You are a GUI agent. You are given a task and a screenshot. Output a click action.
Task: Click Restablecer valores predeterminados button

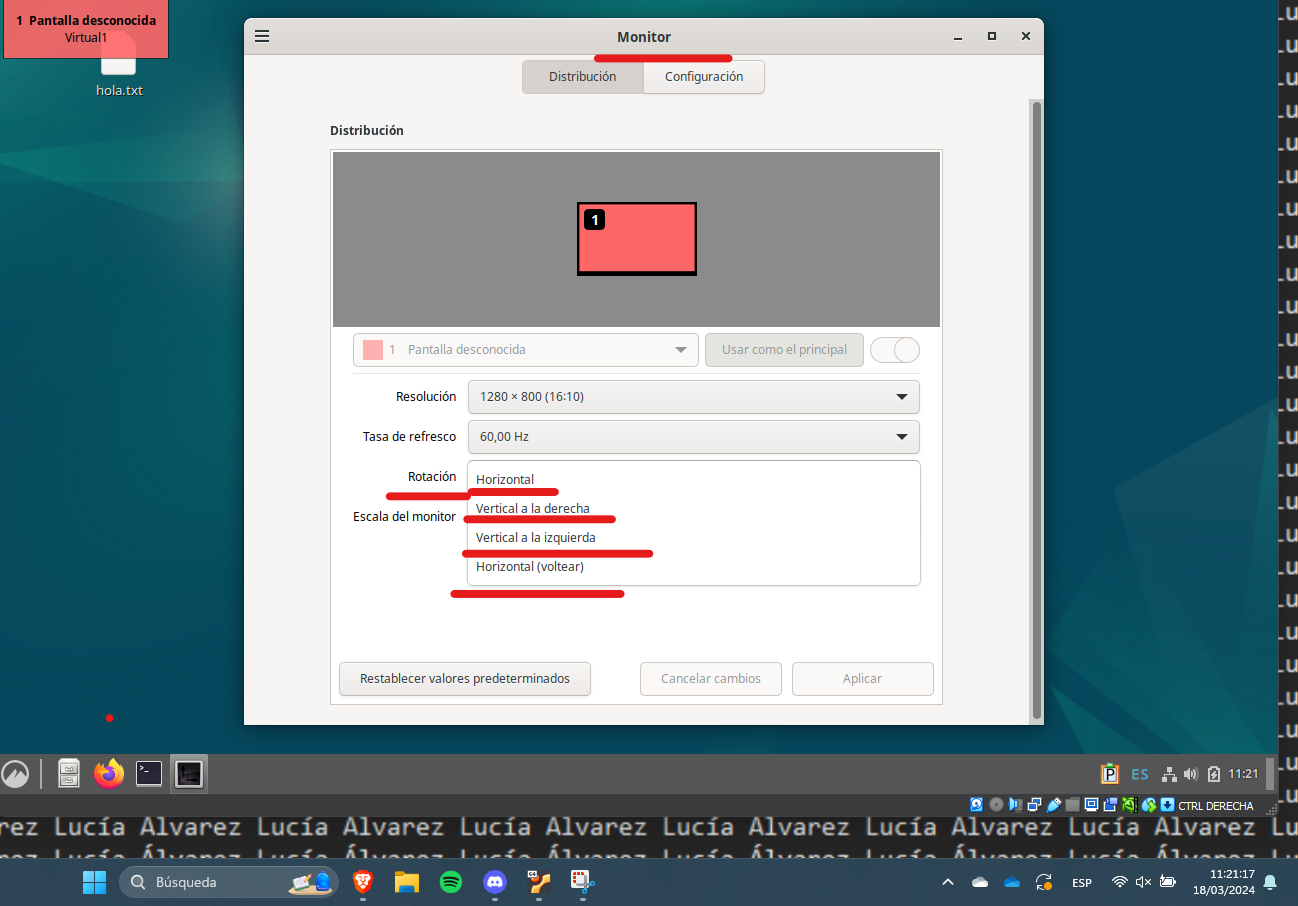465,679
